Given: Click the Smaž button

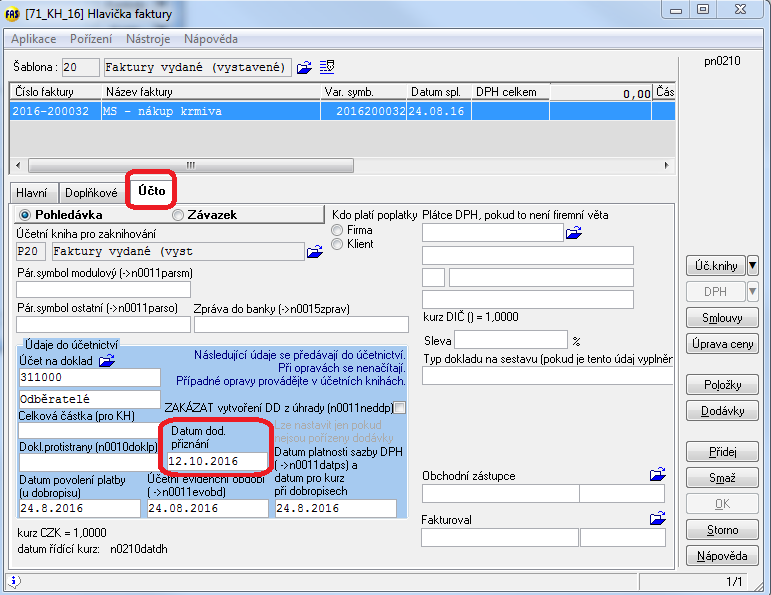Looking at the screenshot, I should tap(722, 477).
